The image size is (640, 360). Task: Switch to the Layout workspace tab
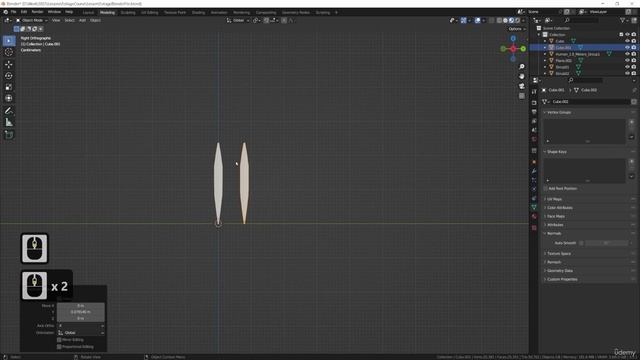[88, 13]
